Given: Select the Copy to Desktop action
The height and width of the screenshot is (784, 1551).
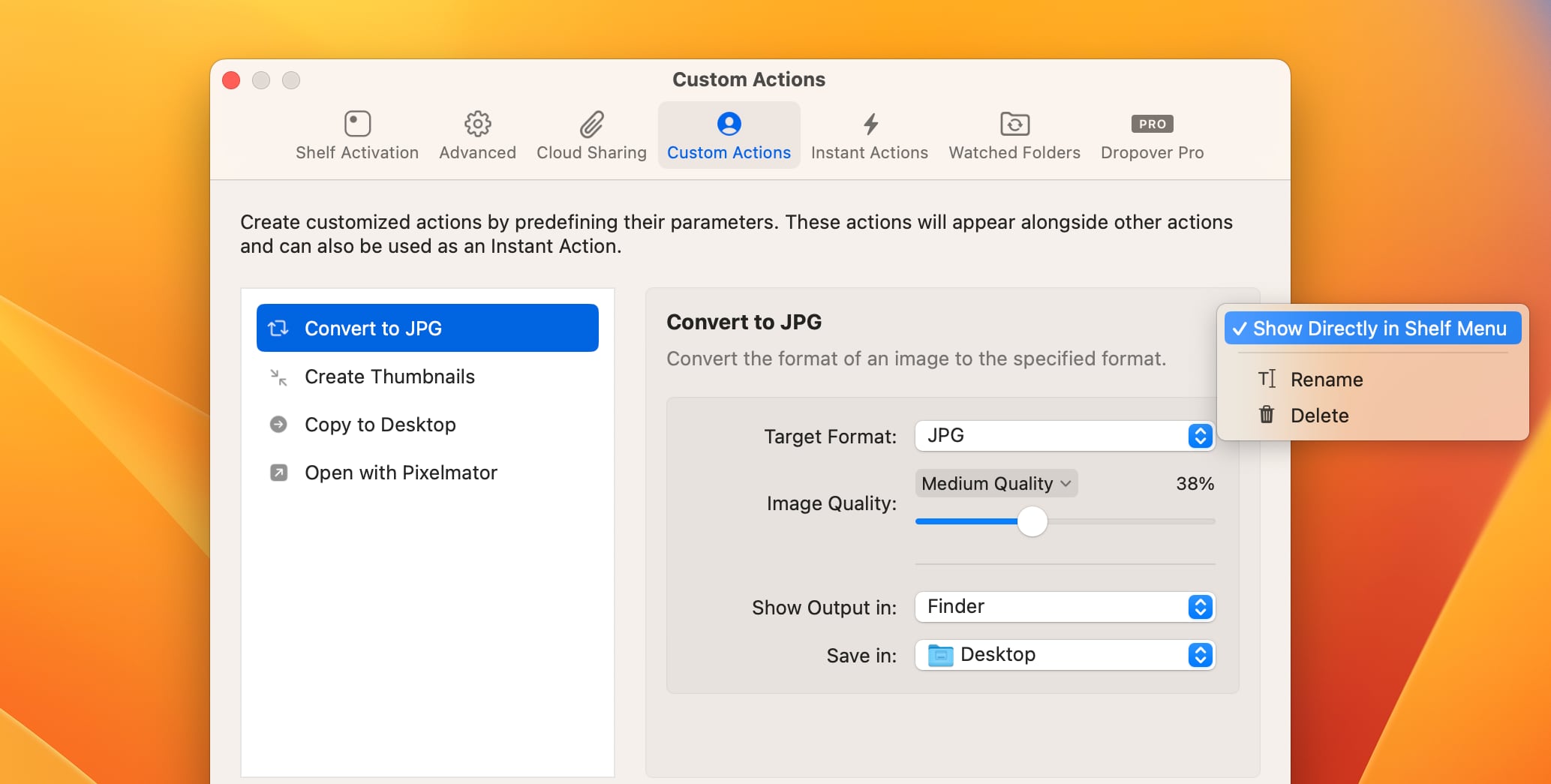Looking at the screenshot, I should pyautogui.click(x=380, y=425).
